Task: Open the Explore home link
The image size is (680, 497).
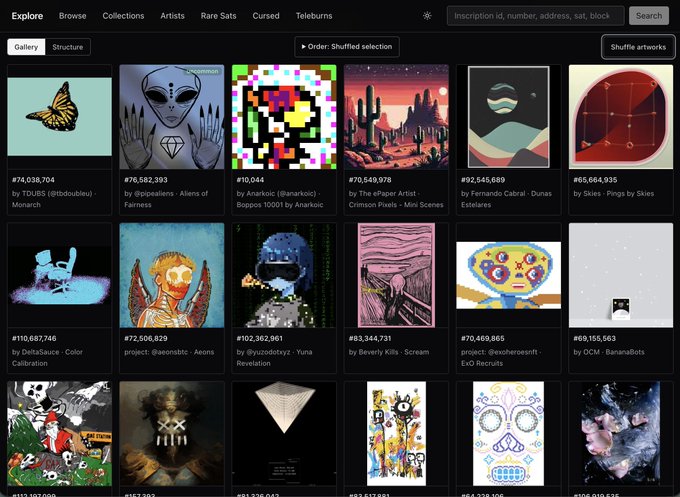Action: tap(27, 16)
